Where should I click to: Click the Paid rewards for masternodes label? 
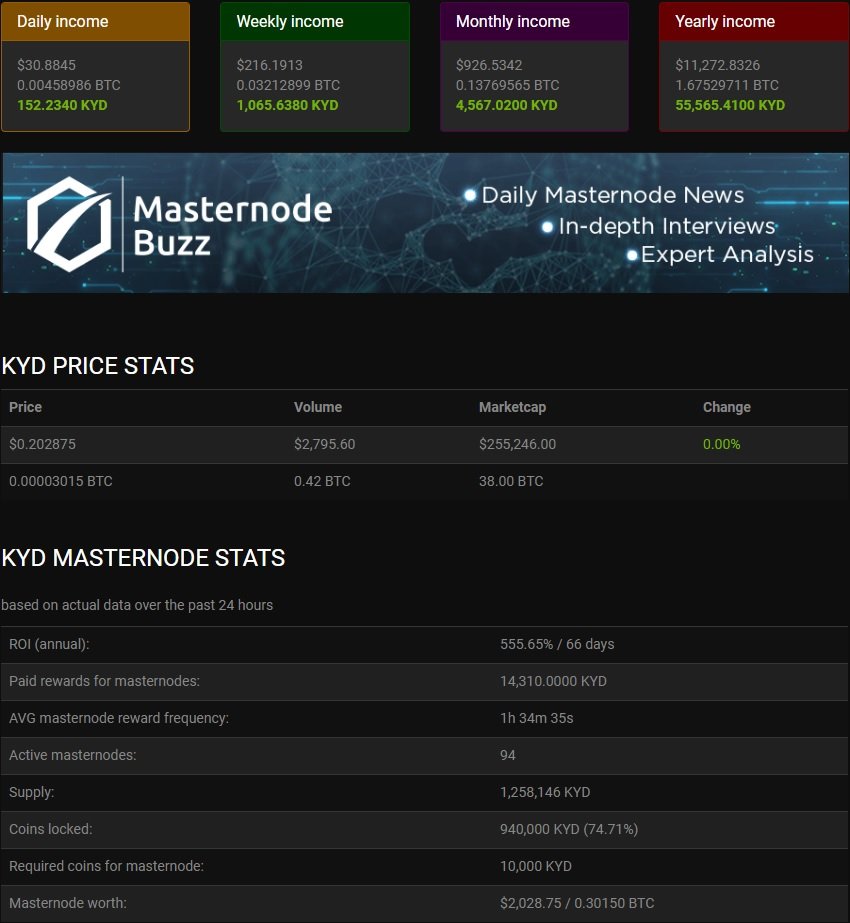point(104,682)
